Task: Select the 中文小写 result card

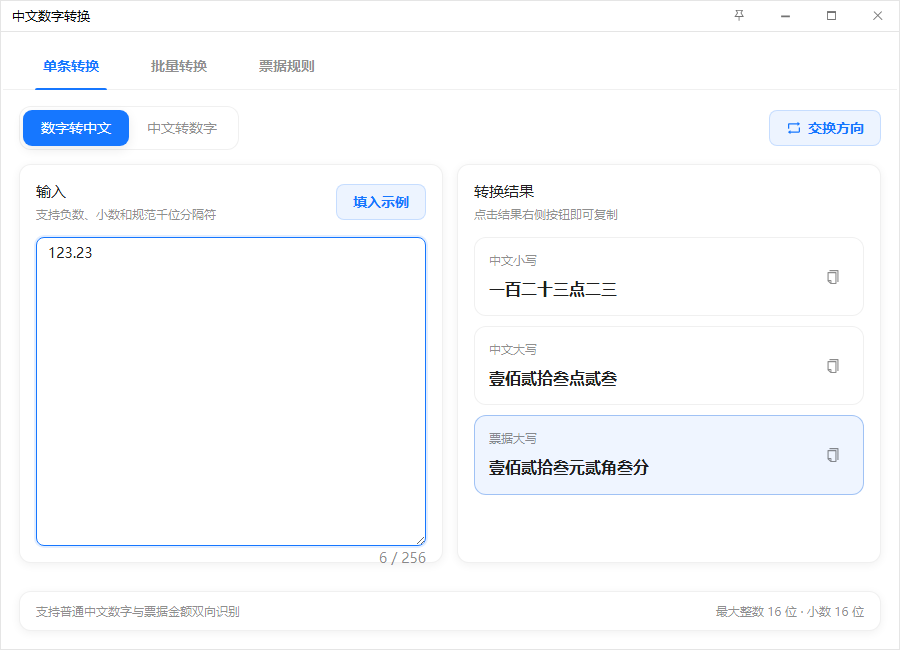Action: click(669, 276)
